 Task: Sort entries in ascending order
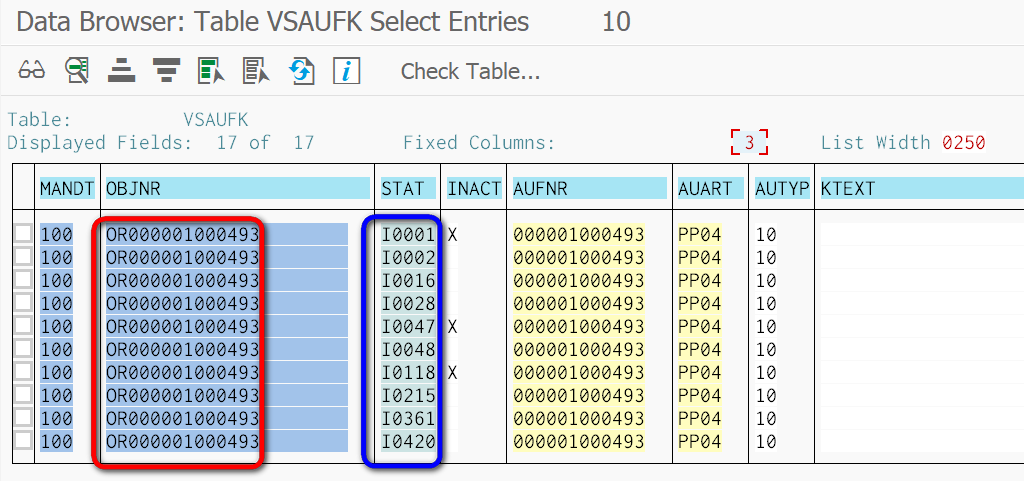pyautogui.click(x=121, y=70)
